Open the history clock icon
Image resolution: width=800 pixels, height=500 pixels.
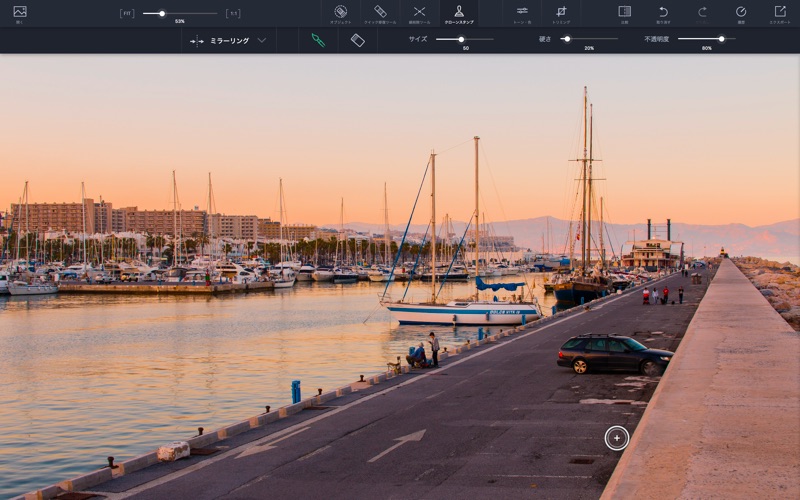741,13
